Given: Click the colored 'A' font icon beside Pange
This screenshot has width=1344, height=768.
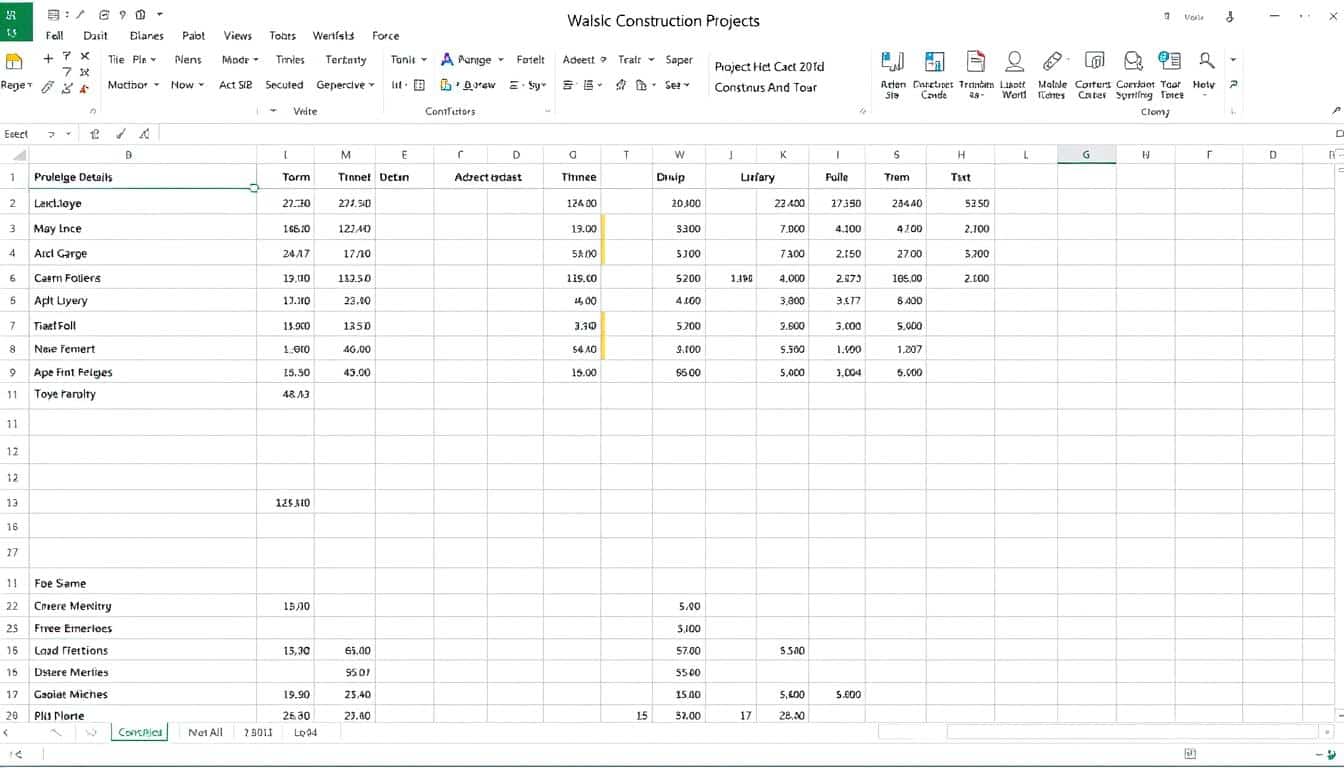Looking at the screenshot, I should click(447, 60).
